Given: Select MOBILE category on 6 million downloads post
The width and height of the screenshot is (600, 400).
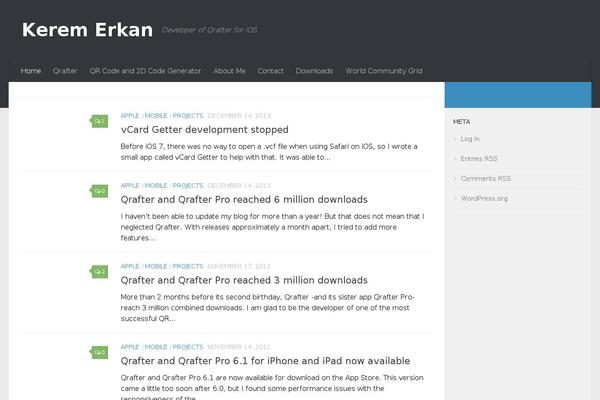Looking at the screenshot, I should click(156, 186).
